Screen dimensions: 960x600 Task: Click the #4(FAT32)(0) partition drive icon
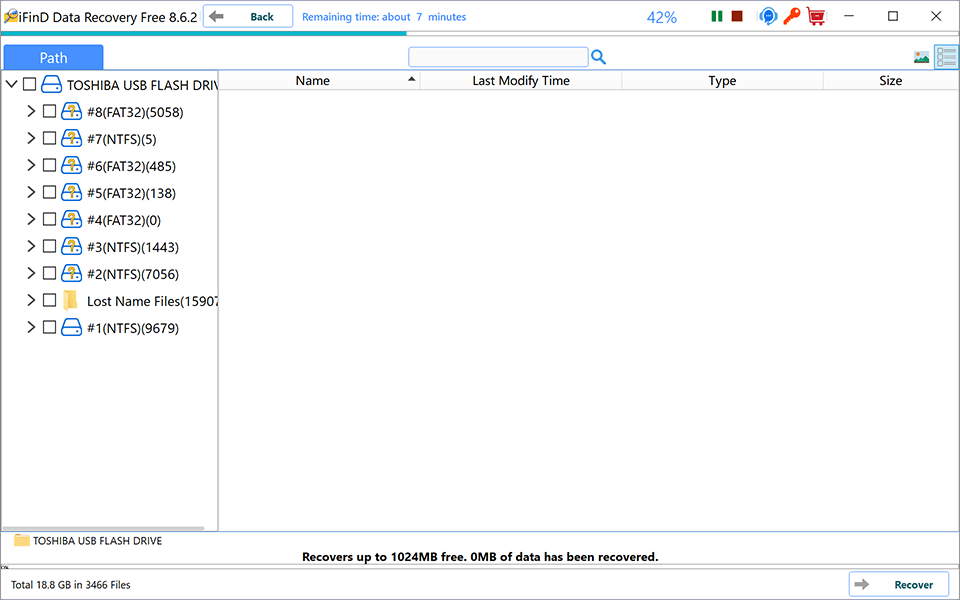(x=72, y=219)
